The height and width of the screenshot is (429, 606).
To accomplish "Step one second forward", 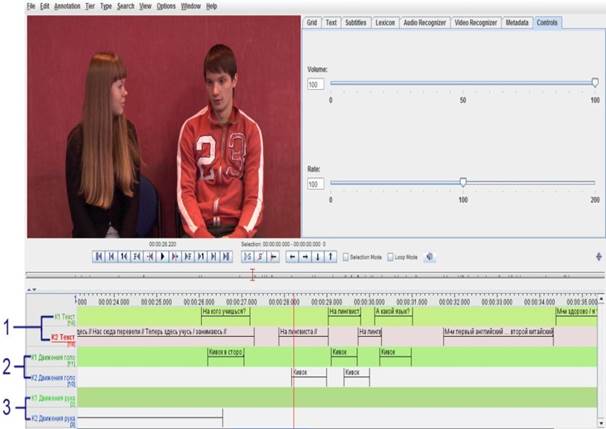I will (201, 257).
